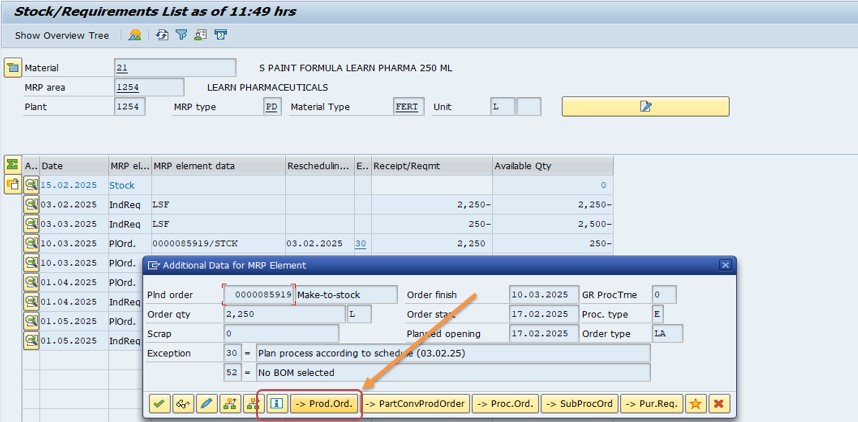Open details for 01.04.2025 IndReq row
The height and width of the screenshot is (422, 858).
pyautogui.click(x=31, y=302)
